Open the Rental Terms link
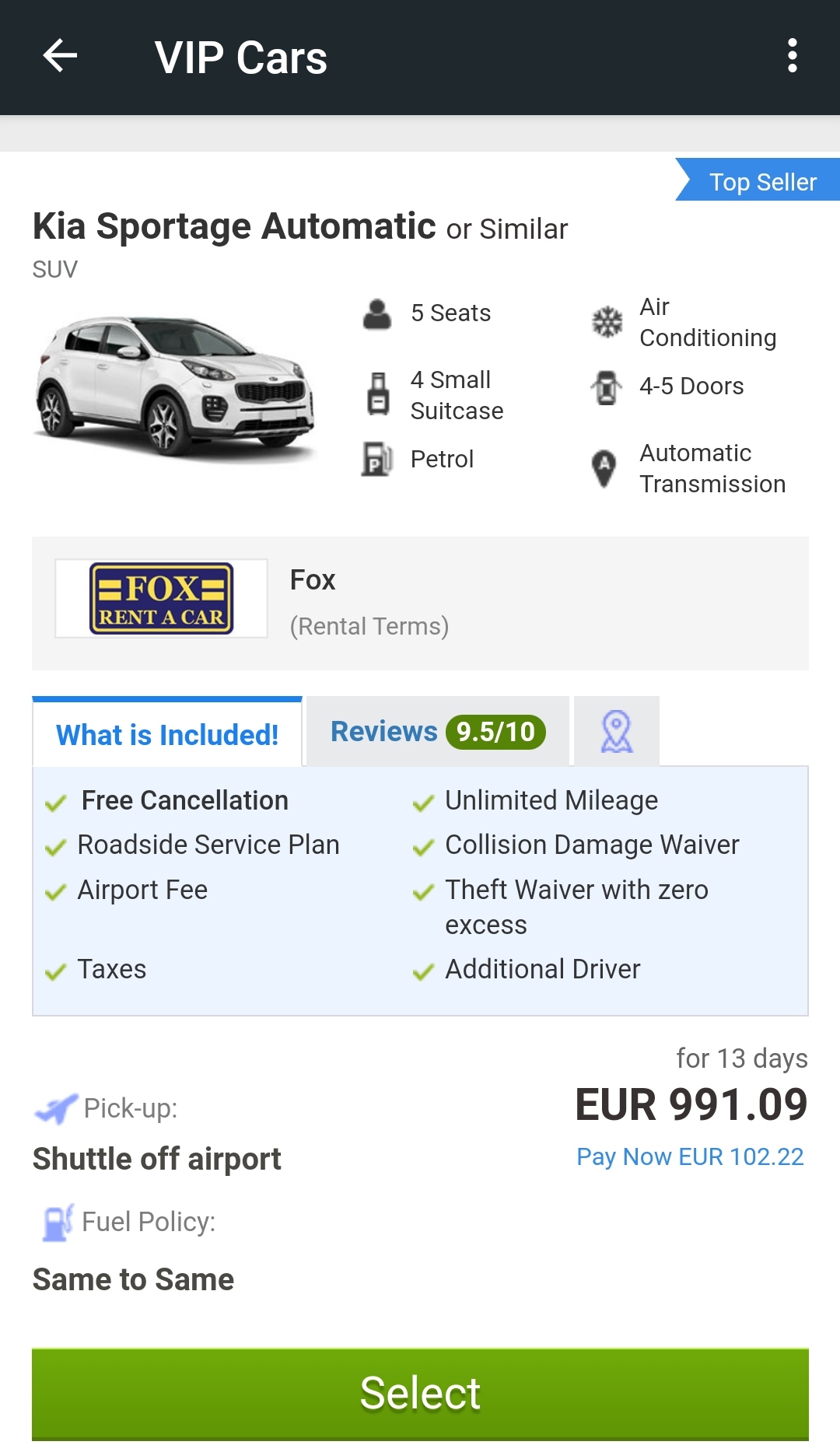Image resolution: width=840 pixels, height=1452 pixels. [x=369, y=626]
